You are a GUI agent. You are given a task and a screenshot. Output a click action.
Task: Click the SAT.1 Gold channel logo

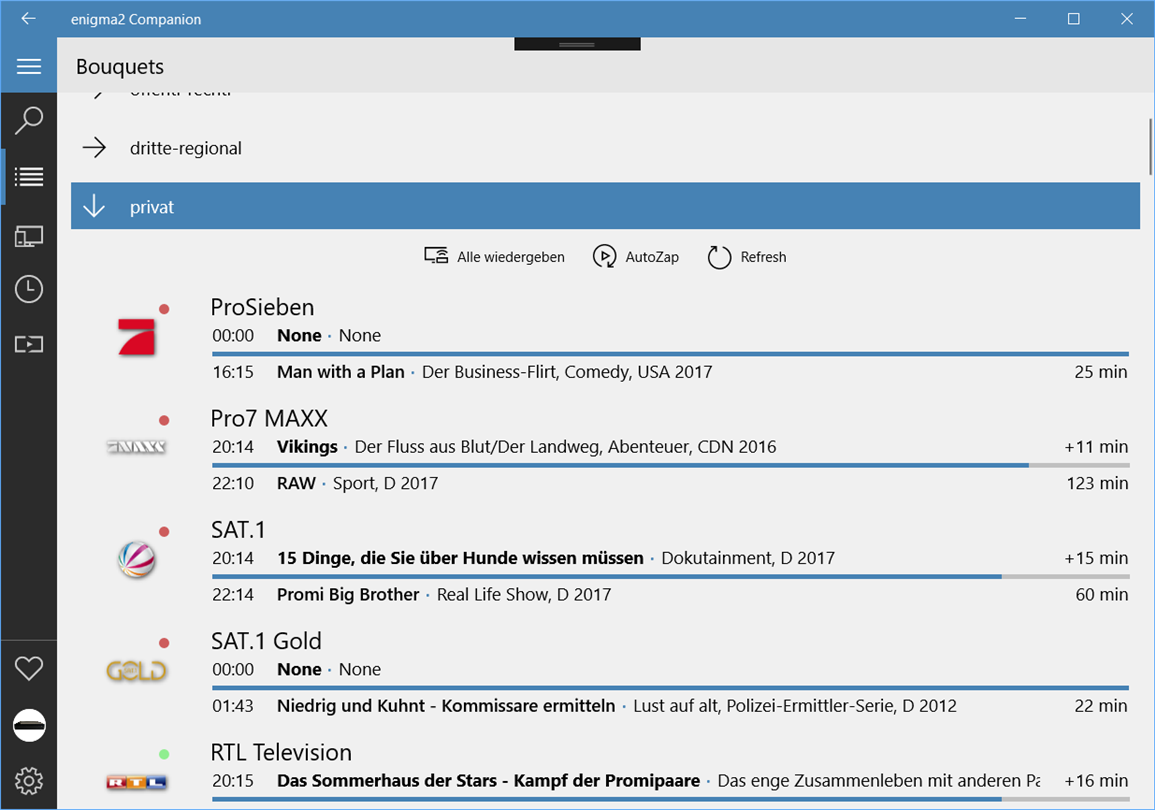coord(136,670)
